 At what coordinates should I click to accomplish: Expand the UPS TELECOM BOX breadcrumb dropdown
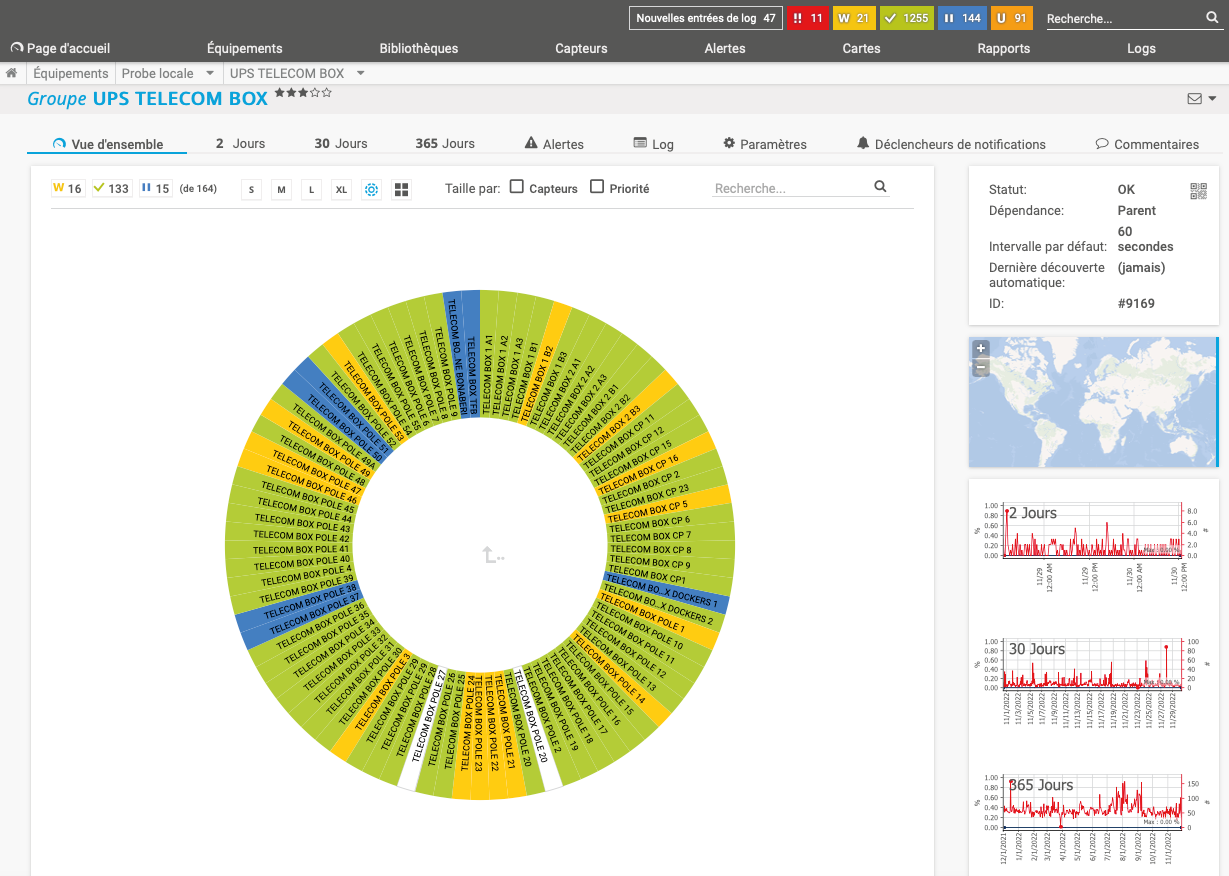click(360, 73)
